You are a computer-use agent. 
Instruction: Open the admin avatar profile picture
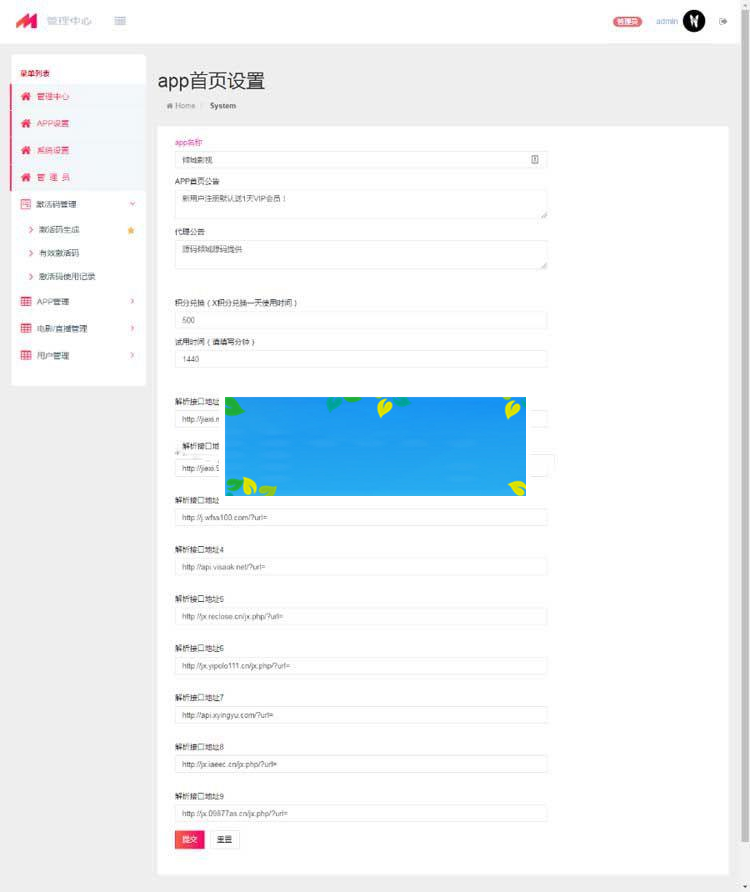[x=694, y=21]
